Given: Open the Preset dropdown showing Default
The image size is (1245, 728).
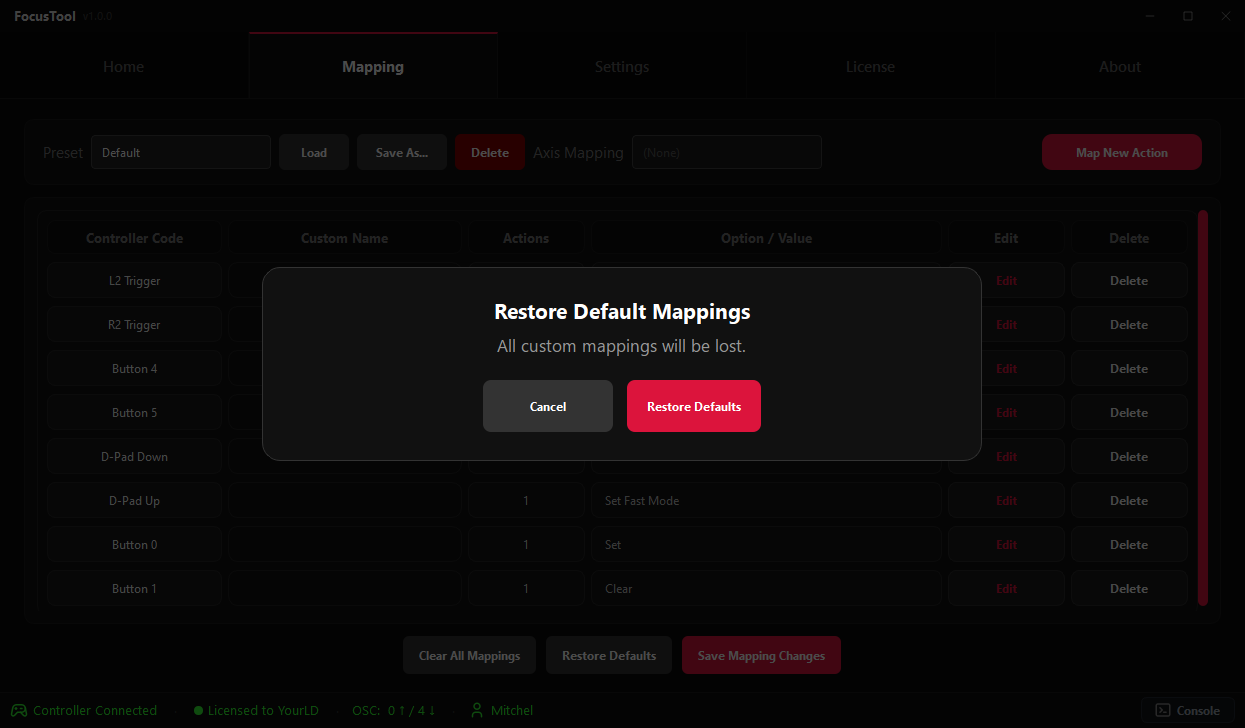Looking at the screenshot, I should 181,152.
